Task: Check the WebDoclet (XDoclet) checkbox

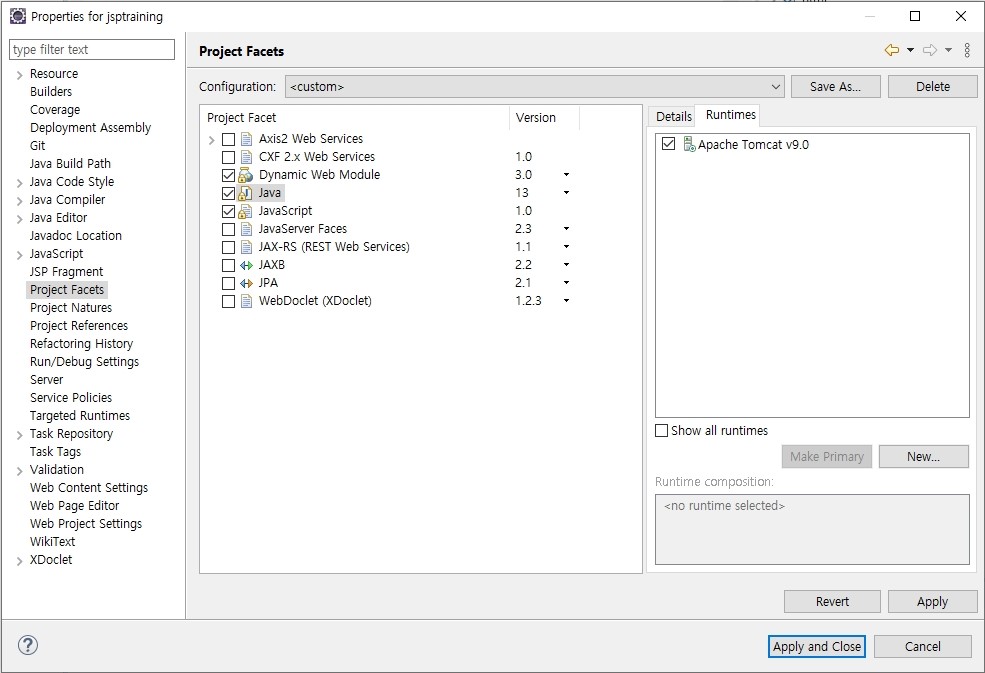Action: [x=229, y=301]
